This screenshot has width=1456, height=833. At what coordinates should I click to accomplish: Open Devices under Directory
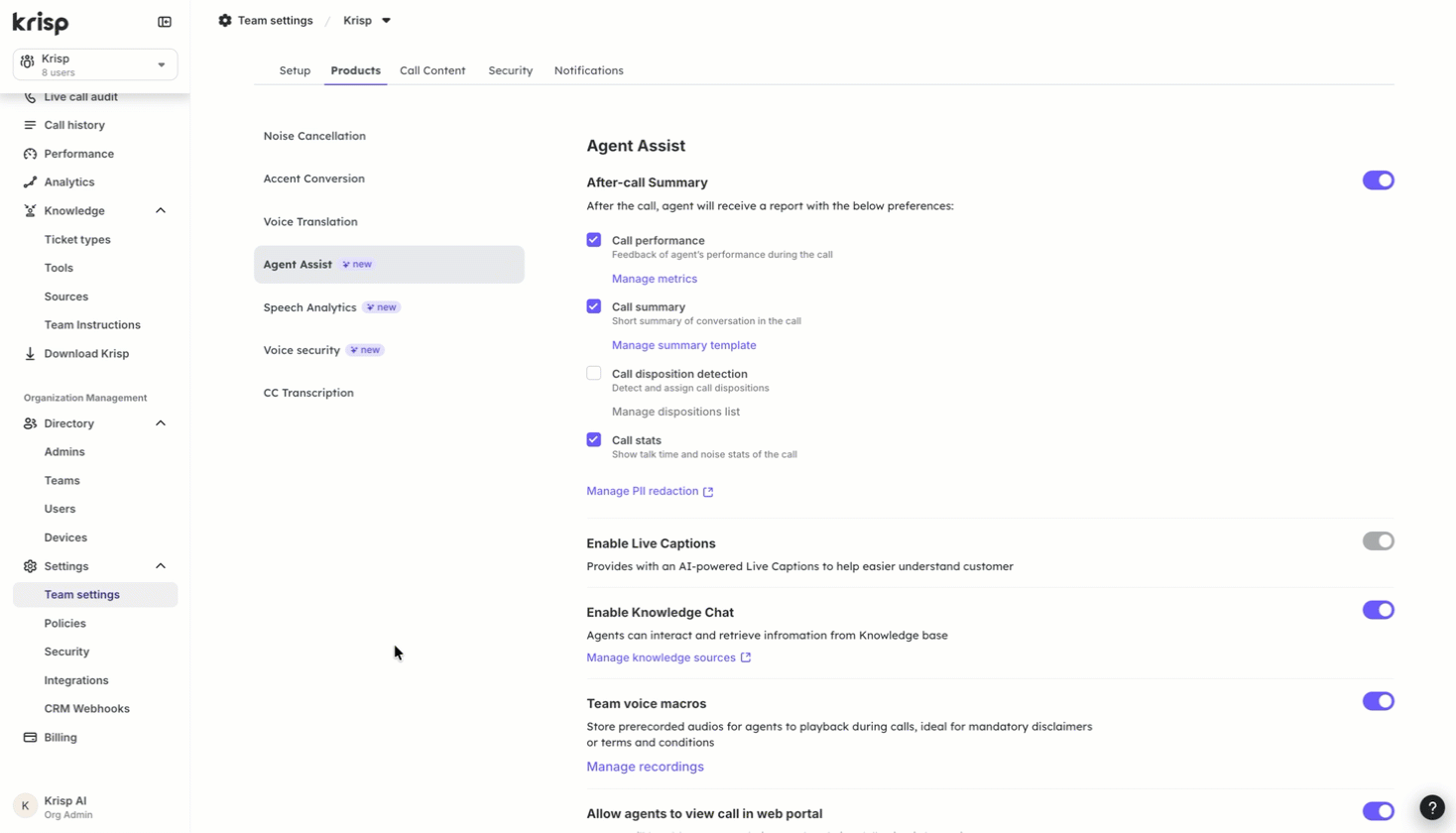(65, 537)
